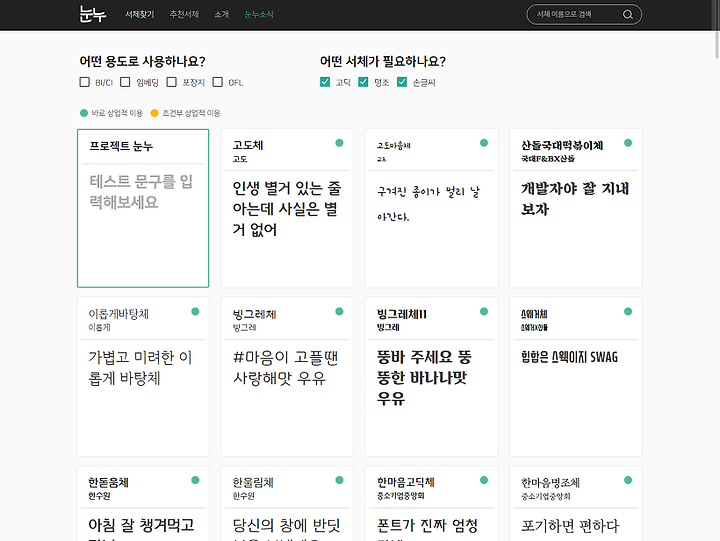Uncheck the 명조 checkbox
Screen dimensions: 720x541
pyautogui.click(x=363, y=82)
